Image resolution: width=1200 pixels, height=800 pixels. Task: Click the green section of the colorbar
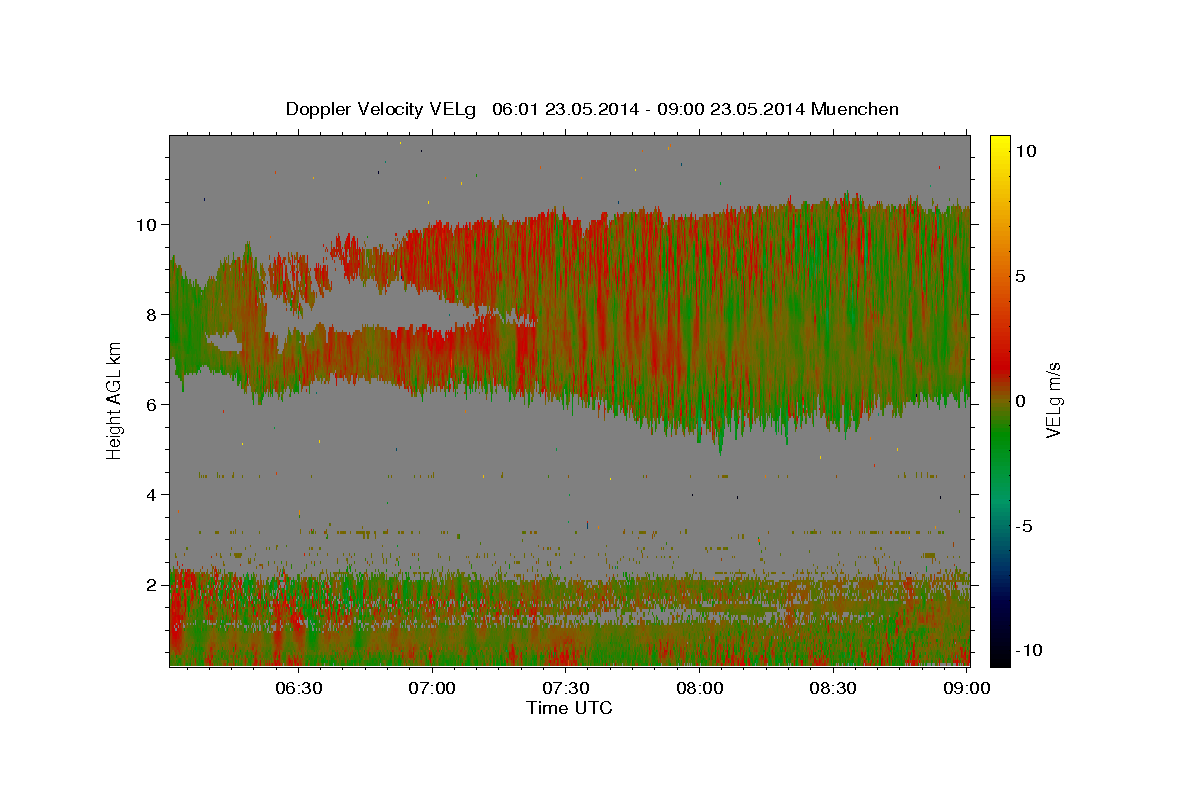pyautogui.click(x=1000, y=440)
